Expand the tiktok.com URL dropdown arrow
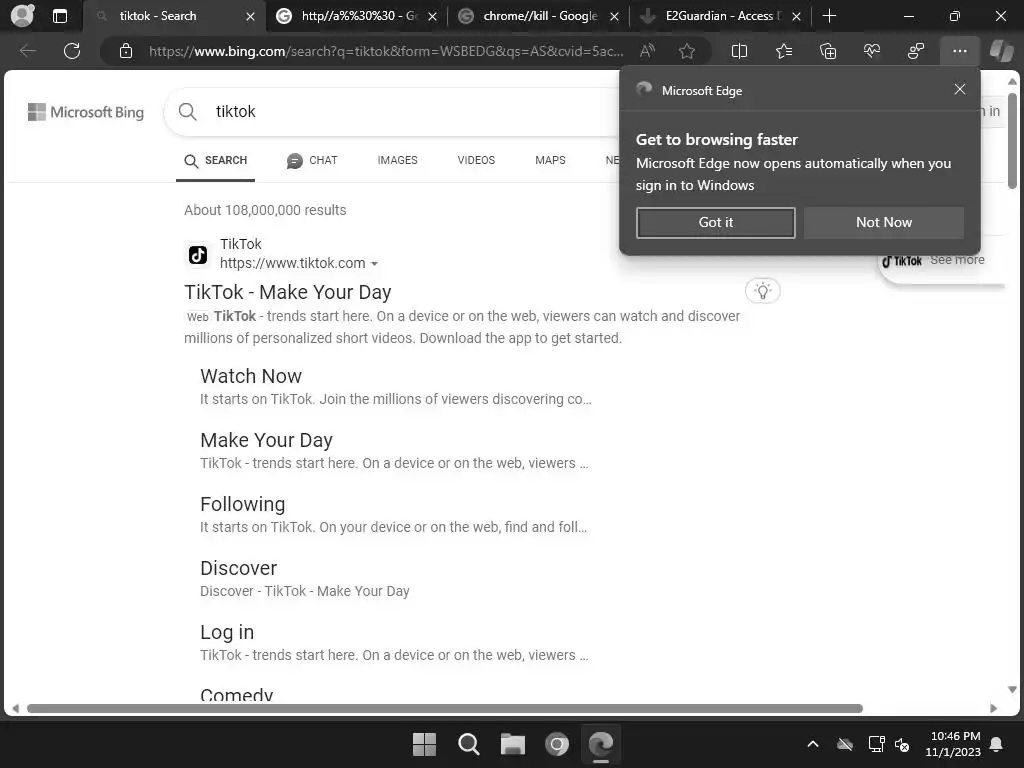Image resolution: width=1024 pixels, height=768 pixels. (374, 264)
